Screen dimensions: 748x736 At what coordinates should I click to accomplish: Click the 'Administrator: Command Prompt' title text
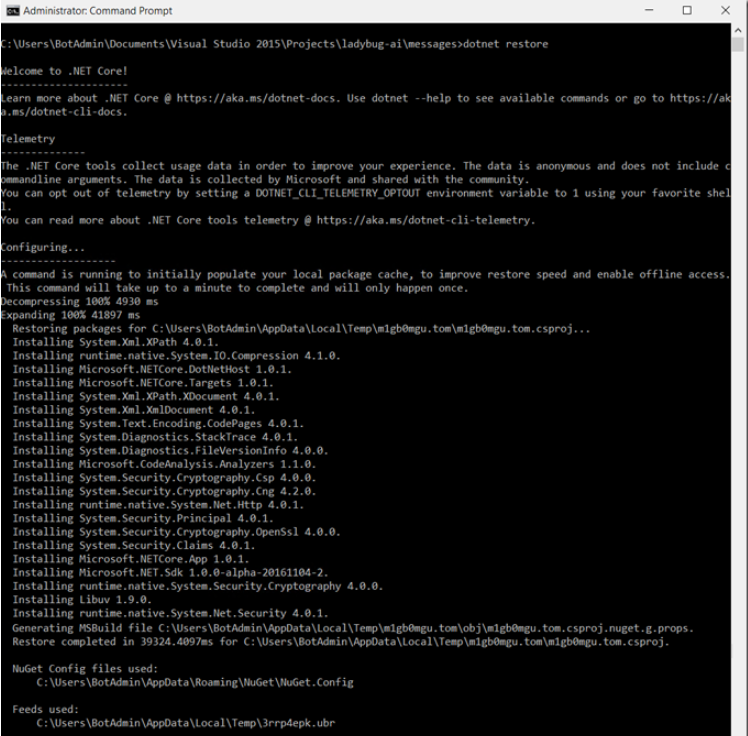(97, 10)
